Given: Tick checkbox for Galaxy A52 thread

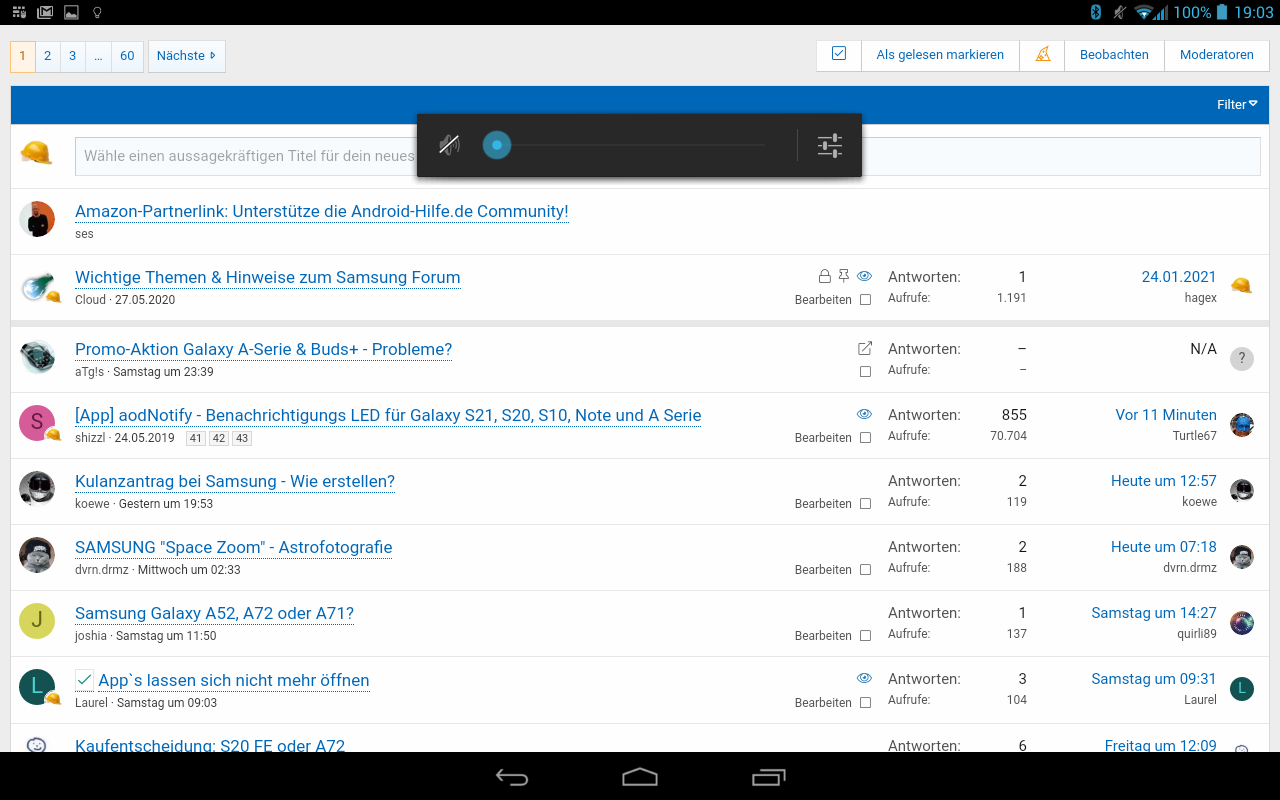Looking at the screenshot, I should 865,636.
